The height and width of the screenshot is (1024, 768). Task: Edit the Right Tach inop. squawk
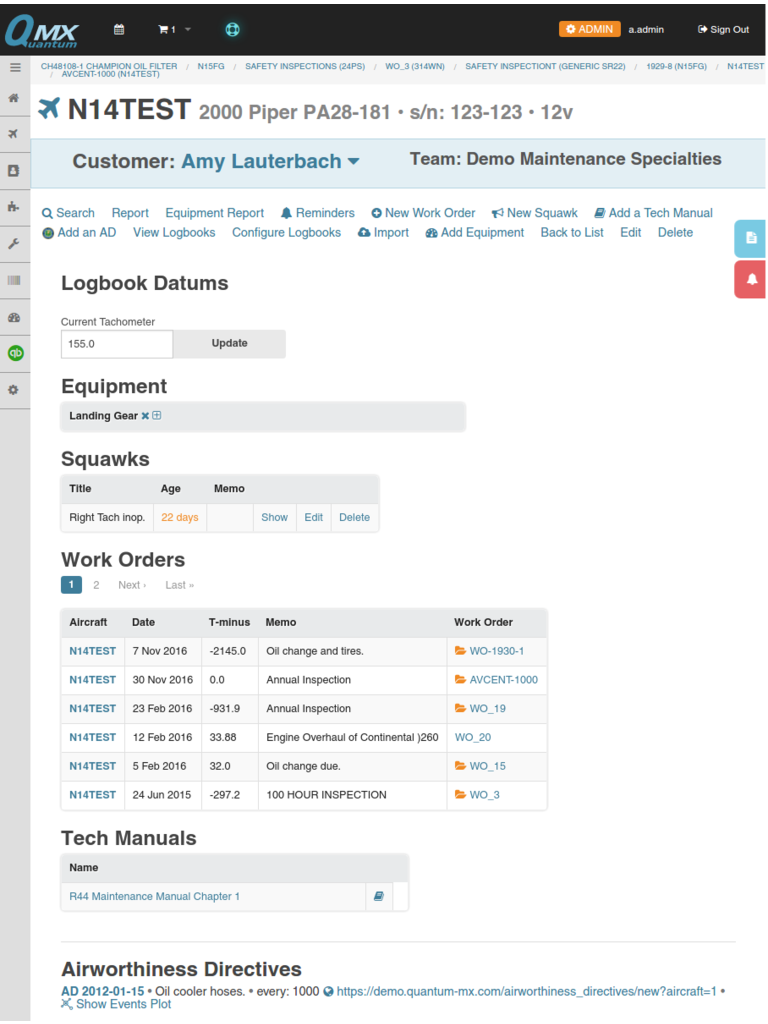point(313,517)
